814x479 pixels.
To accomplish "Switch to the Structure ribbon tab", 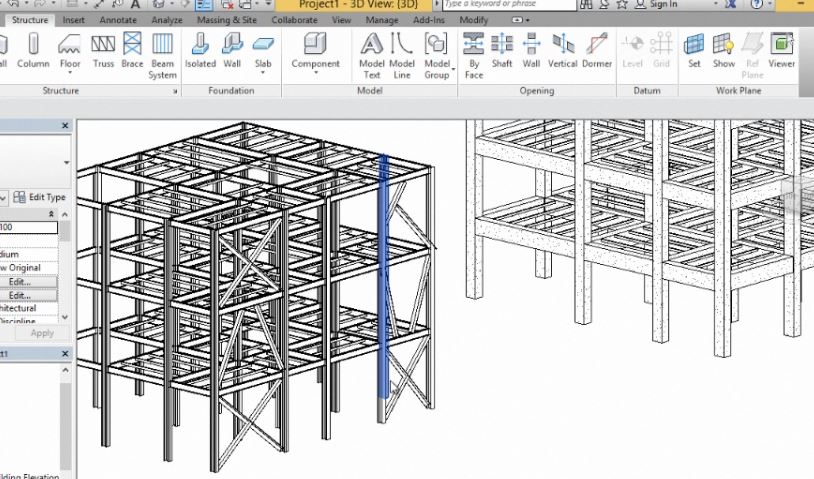I will (30, 20).
